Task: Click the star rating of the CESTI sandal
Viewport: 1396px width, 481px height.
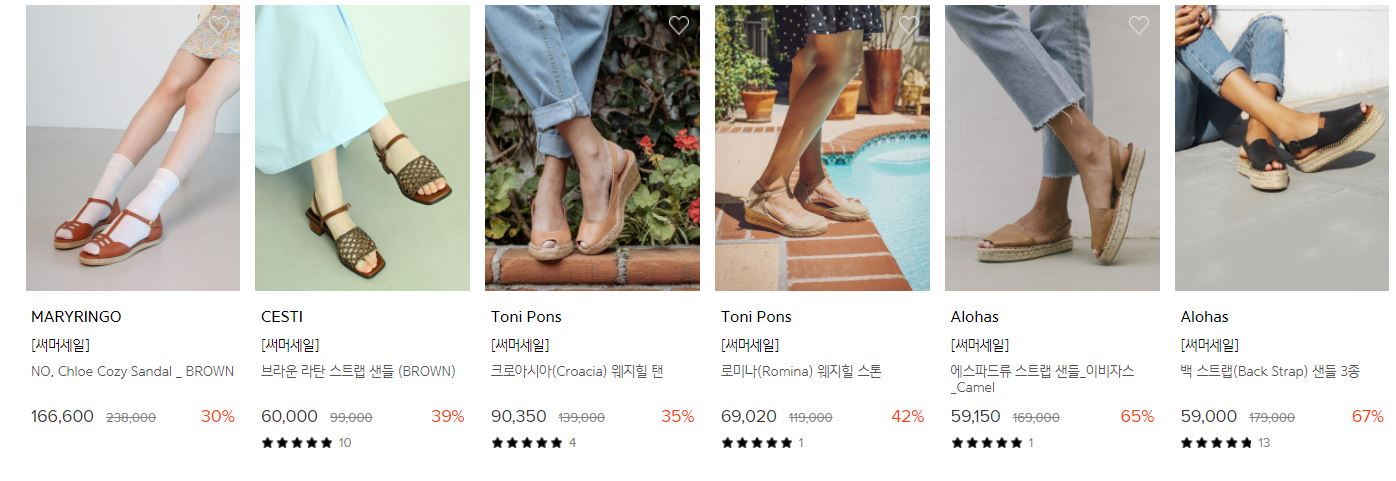Action: click(x=297, y=443)
